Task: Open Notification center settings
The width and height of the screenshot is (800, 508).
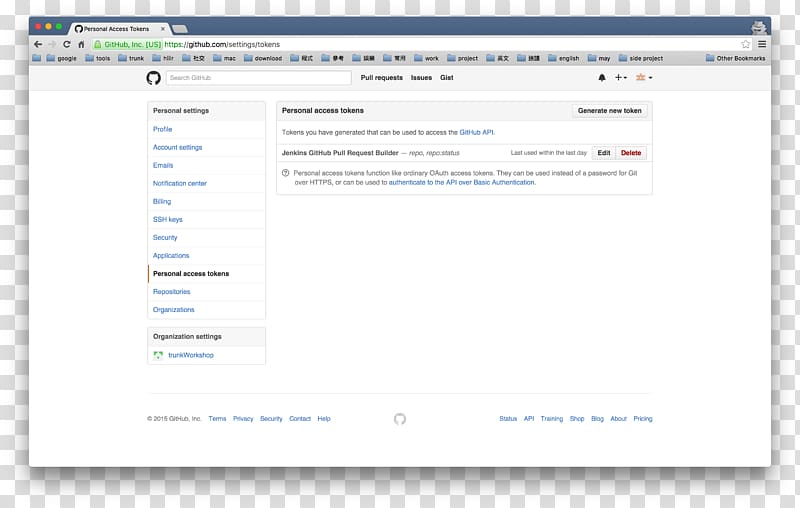Action: 180,183
